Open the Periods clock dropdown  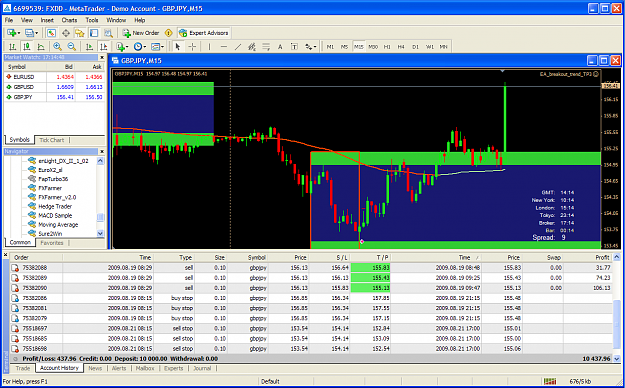coord(139,47)
